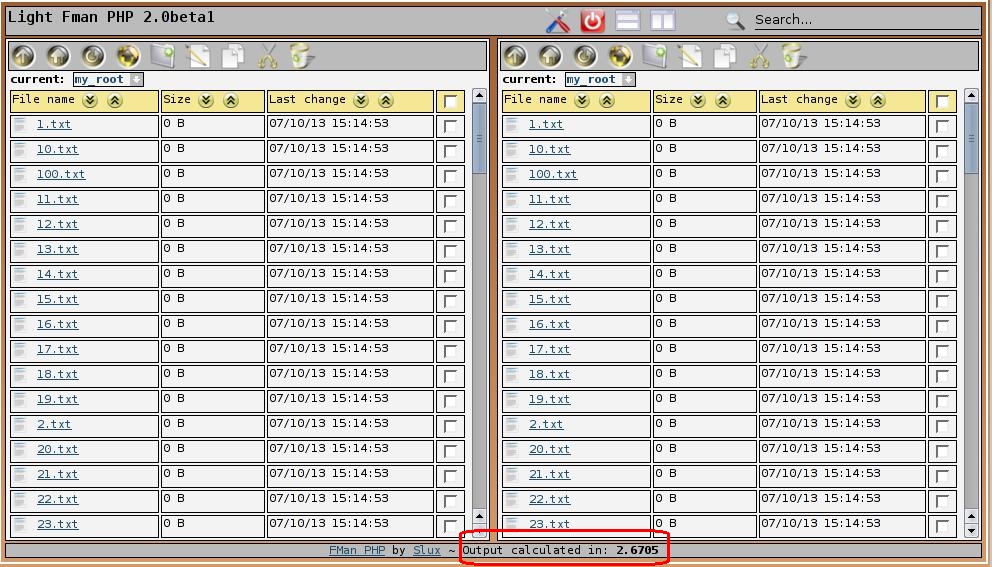Viewport: 992px width, 567px height.
Task: Open 12.txt in the left panel
Action: (58, 225)
